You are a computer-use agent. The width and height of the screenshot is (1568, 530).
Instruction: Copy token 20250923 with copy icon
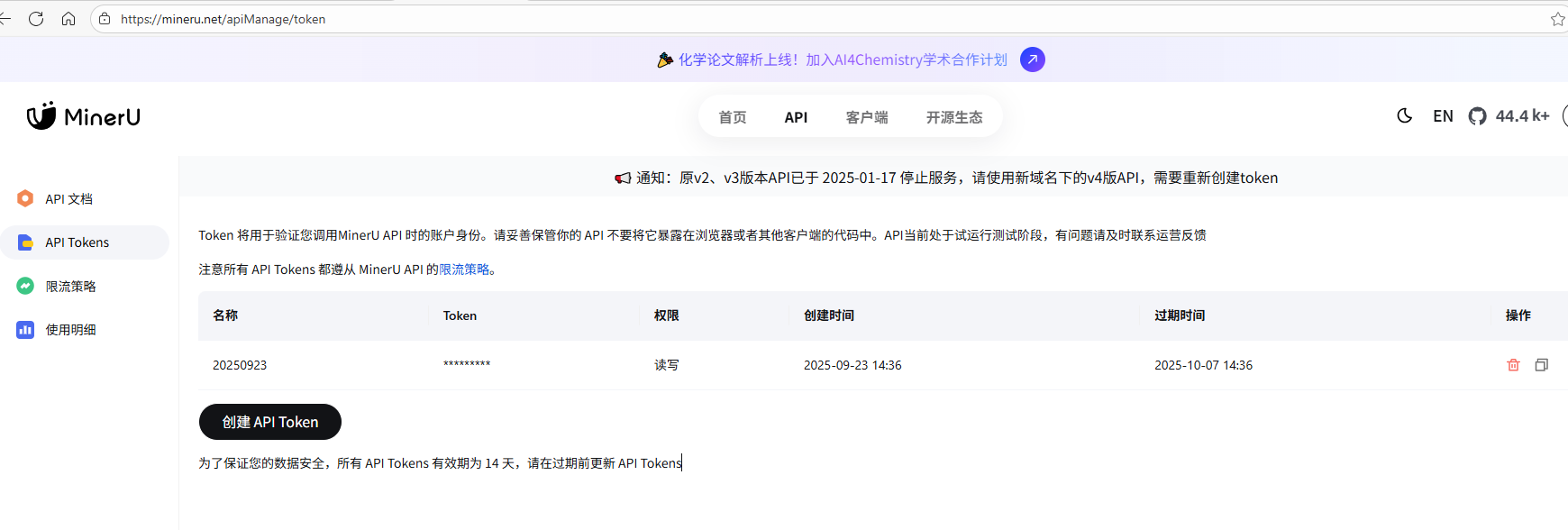(1541, 365)
